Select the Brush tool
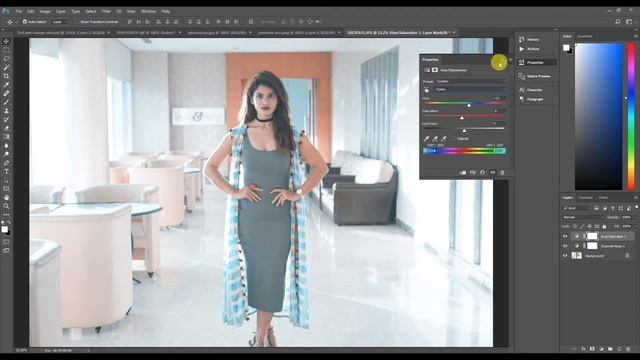 [x=6, y=102]
